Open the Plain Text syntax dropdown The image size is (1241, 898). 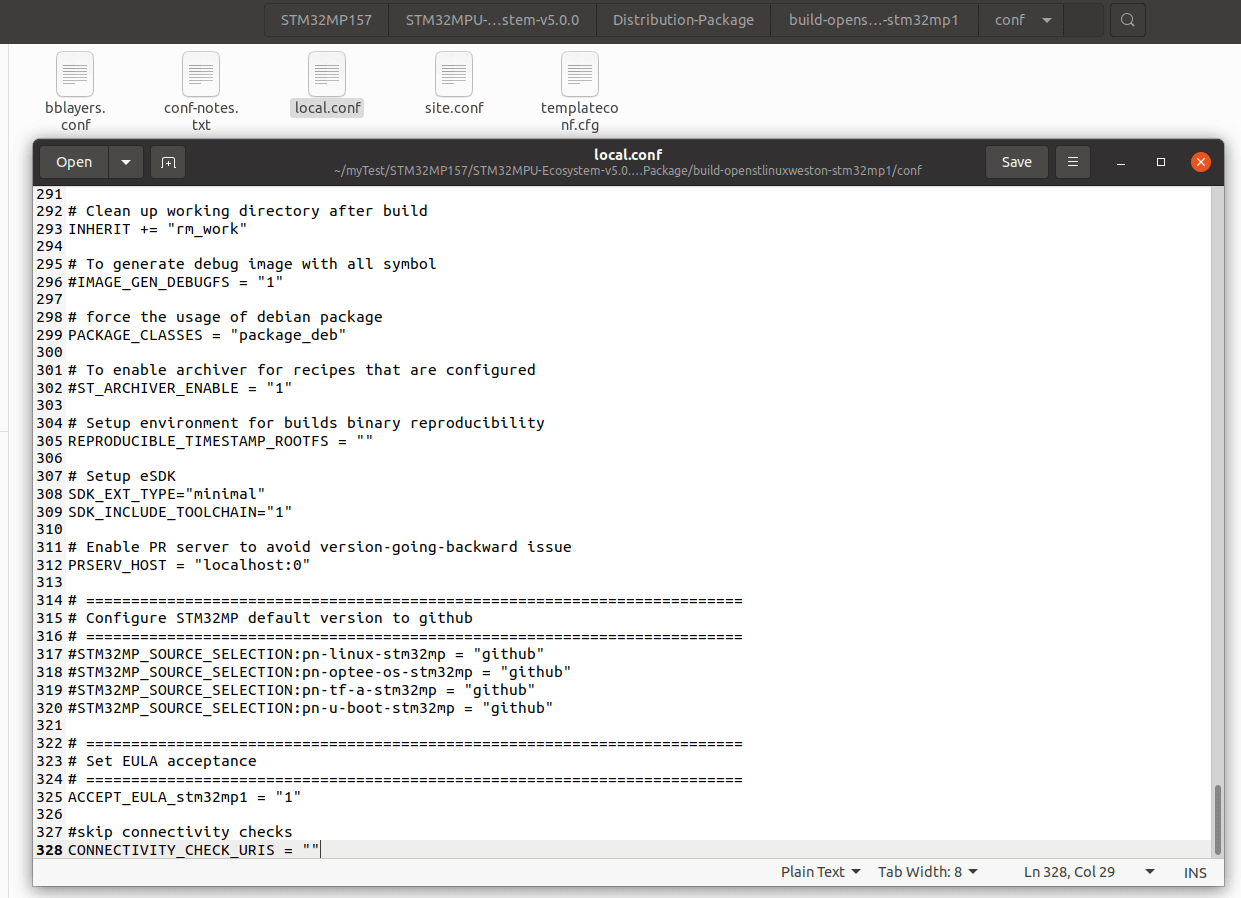[x=820, y=871]
